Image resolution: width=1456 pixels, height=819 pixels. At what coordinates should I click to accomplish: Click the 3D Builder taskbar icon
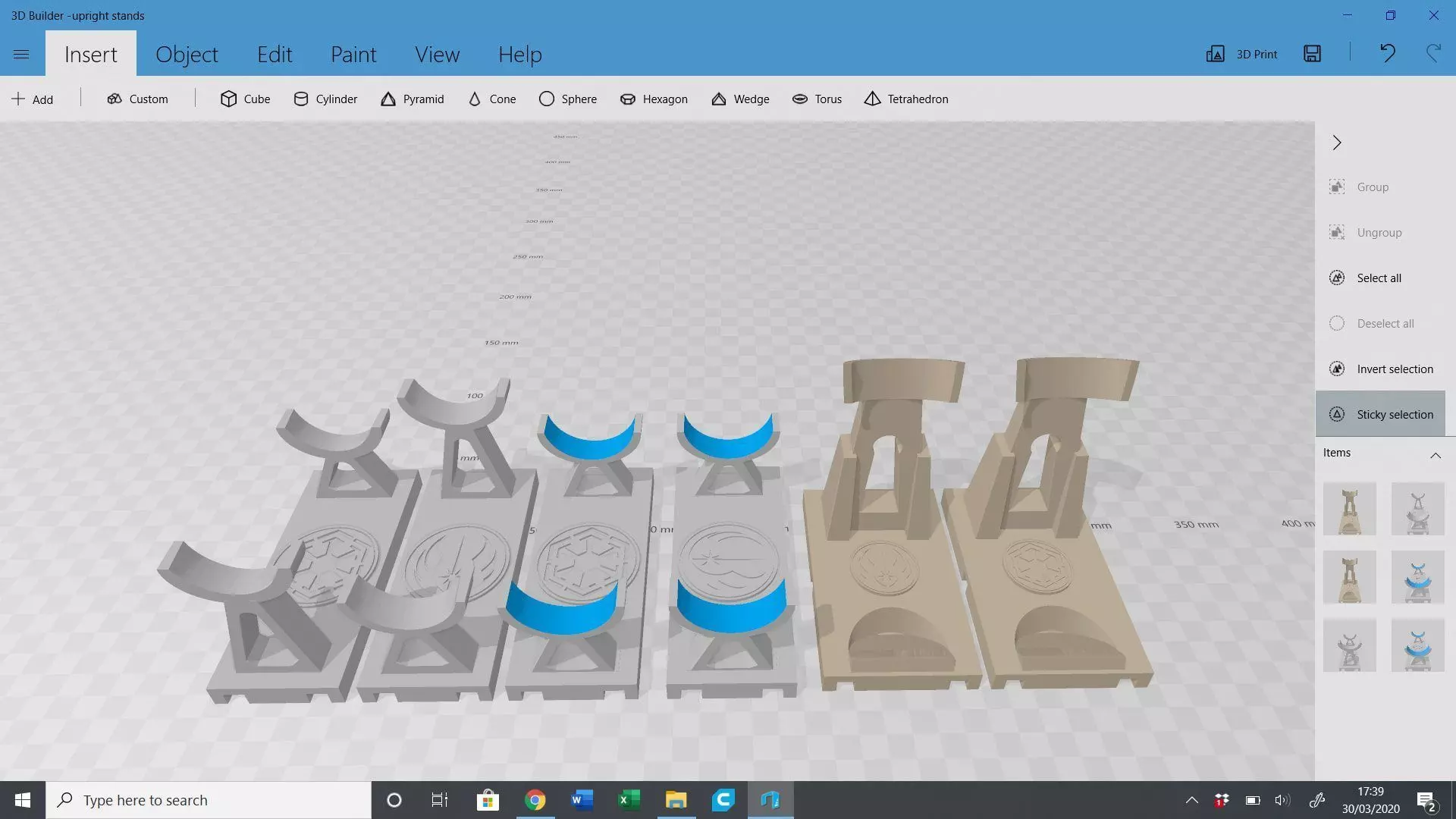click(x=770, y=800)
